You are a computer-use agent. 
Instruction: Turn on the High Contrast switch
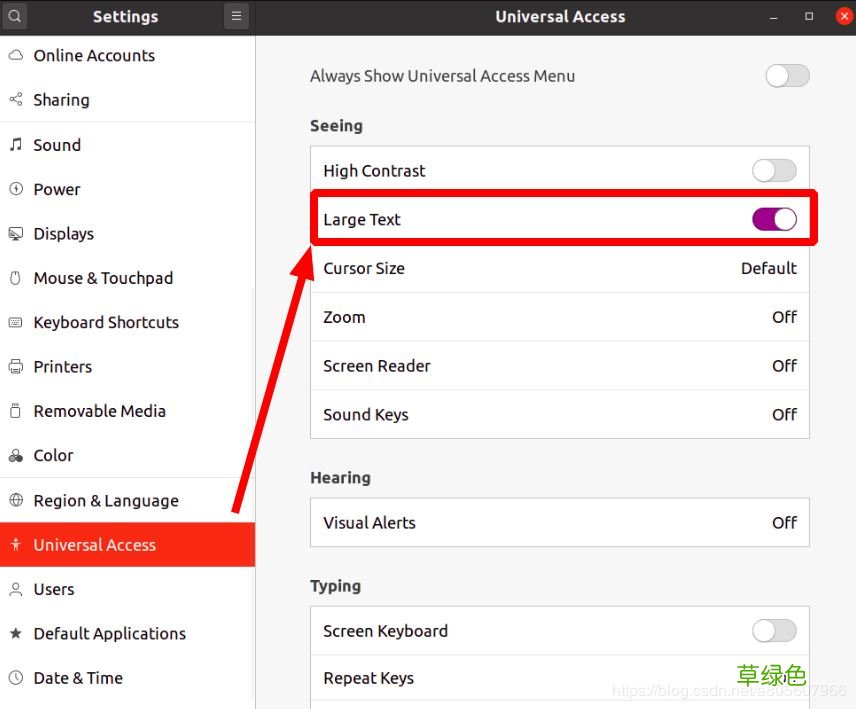(x=774, y=171)
